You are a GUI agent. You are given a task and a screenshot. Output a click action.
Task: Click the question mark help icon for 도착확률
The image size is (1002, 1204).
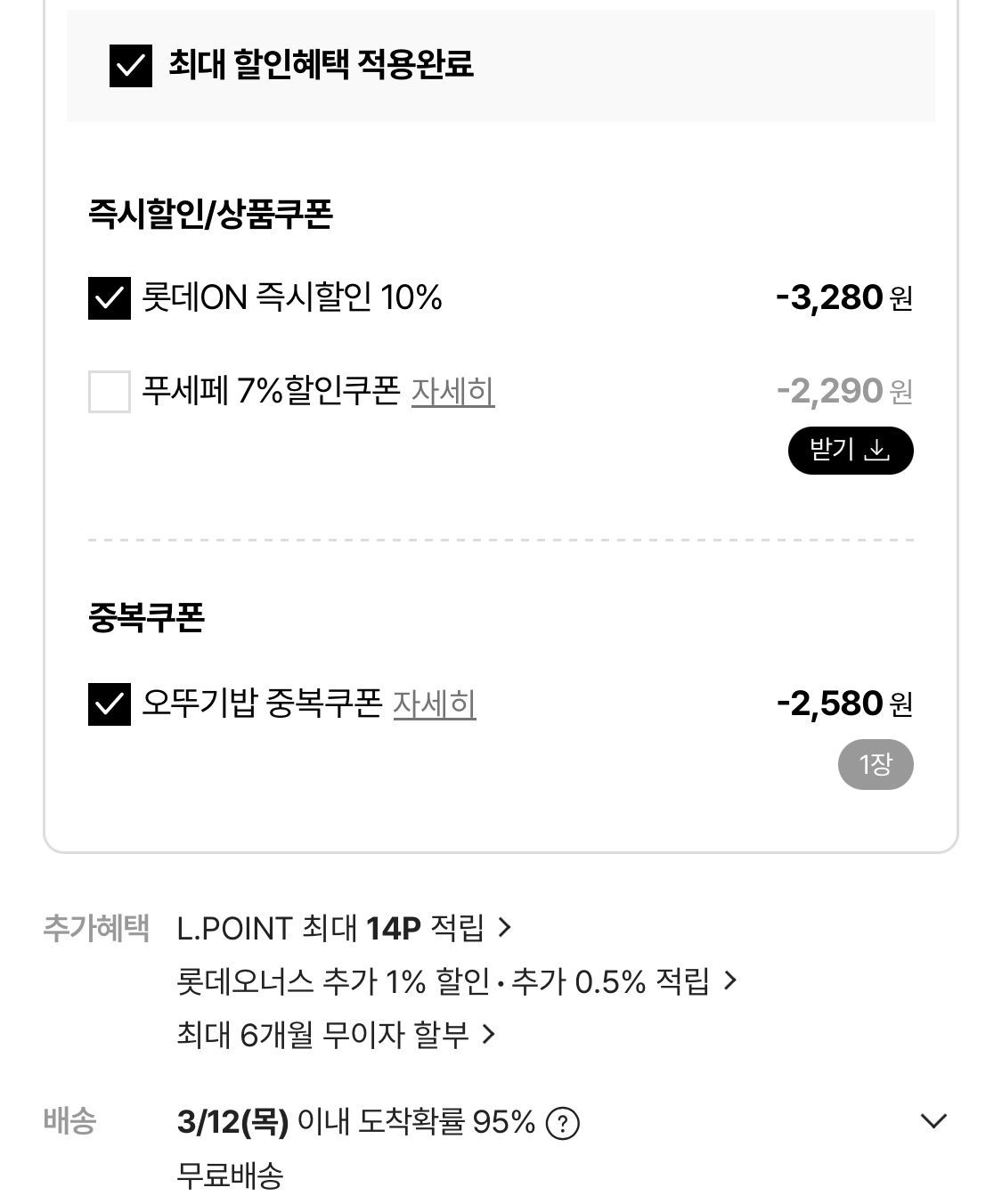[x=562, y=1124]
